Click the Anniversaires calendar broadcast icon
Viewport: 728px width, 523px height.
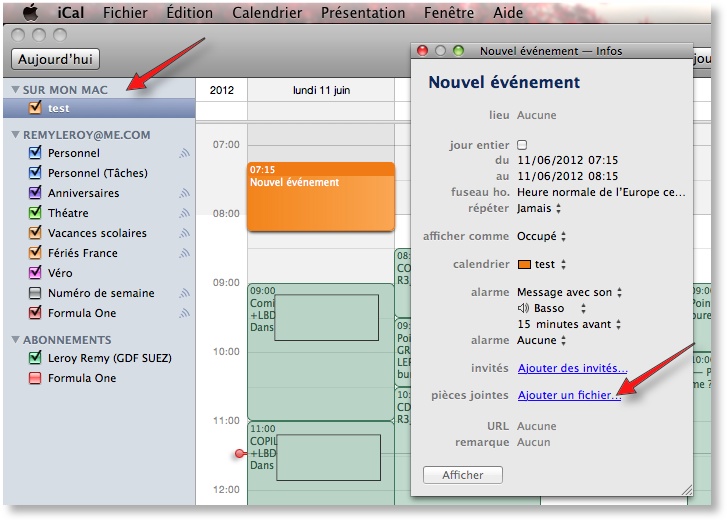coord(184,193)
